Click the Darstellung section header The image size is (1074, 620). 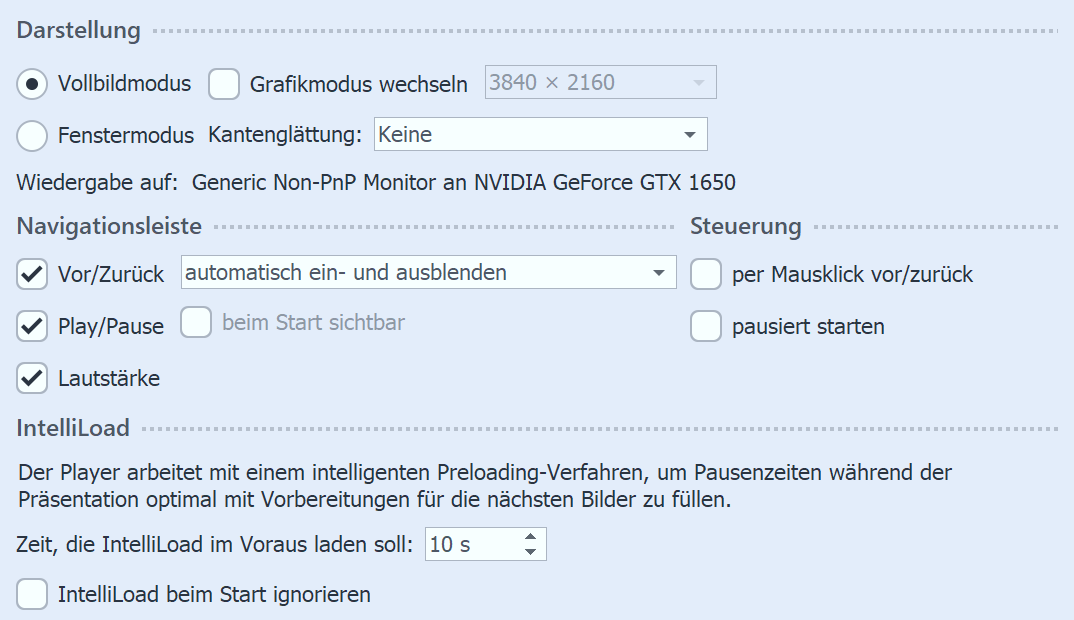pos(76,30)
